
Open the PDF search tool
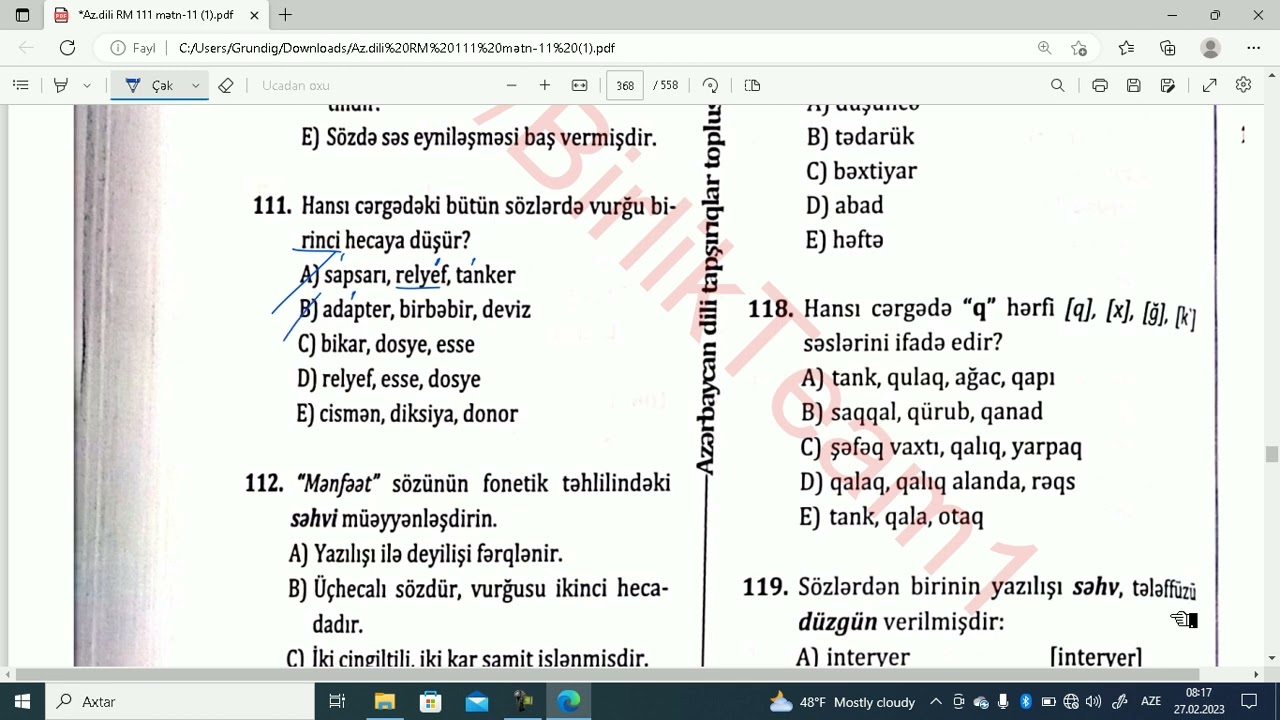pyautogui.click(x=1058, y=86)
